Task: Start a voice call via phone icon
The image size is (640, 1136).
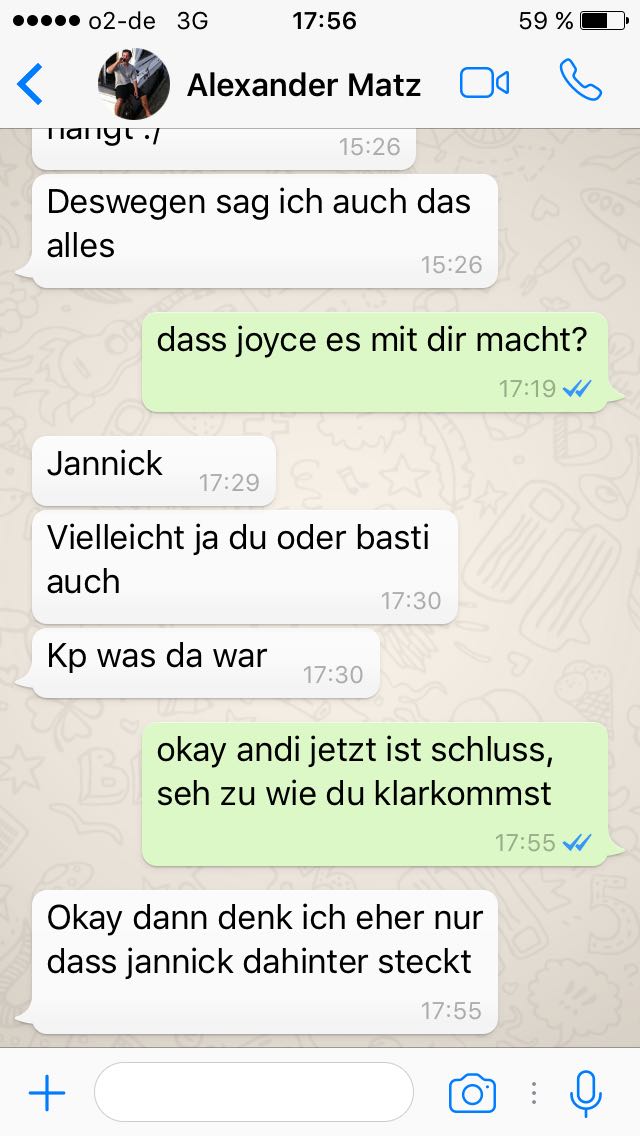Action: (x=581, y=80)
